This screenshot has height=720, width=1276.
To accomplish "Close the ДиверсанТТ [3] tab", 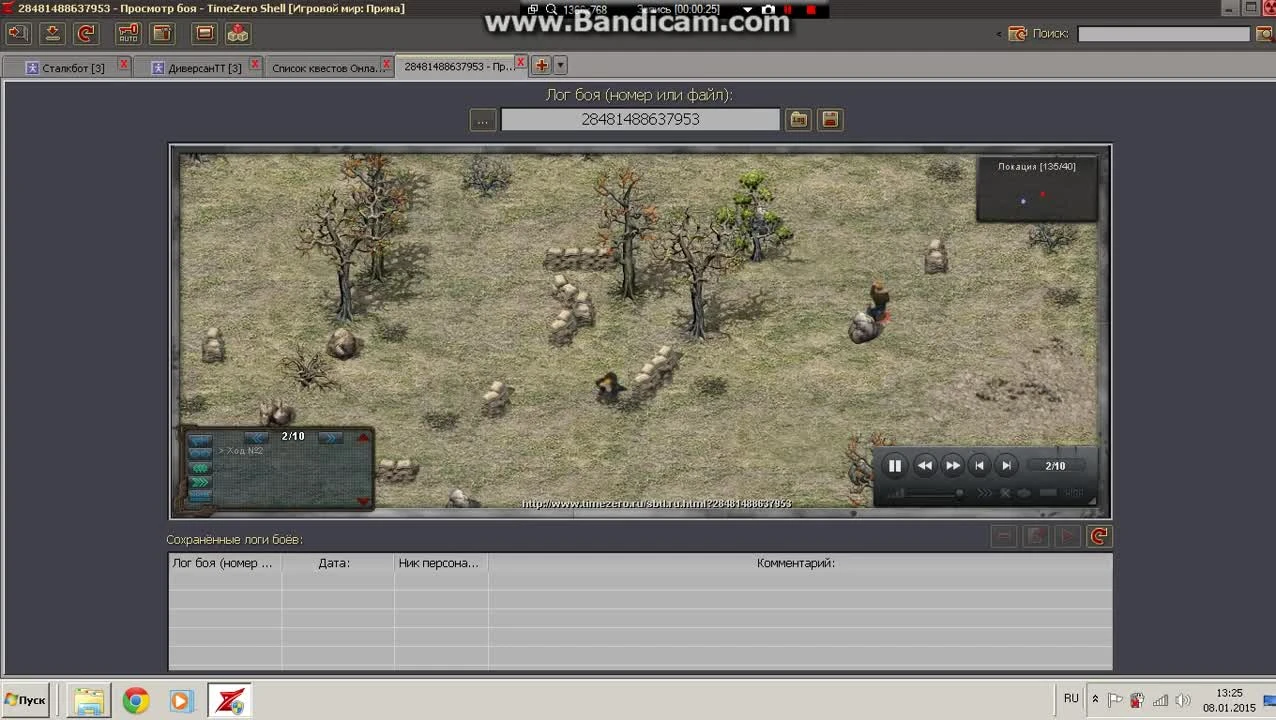I will [x=255, y=65].
